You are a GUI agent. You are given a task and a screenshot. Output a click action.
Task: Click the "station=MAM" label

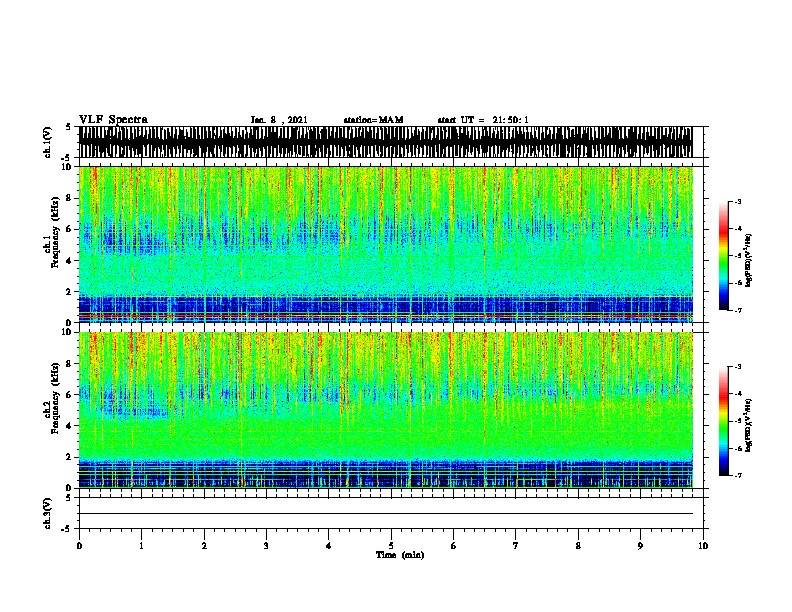tap(373, 120)
